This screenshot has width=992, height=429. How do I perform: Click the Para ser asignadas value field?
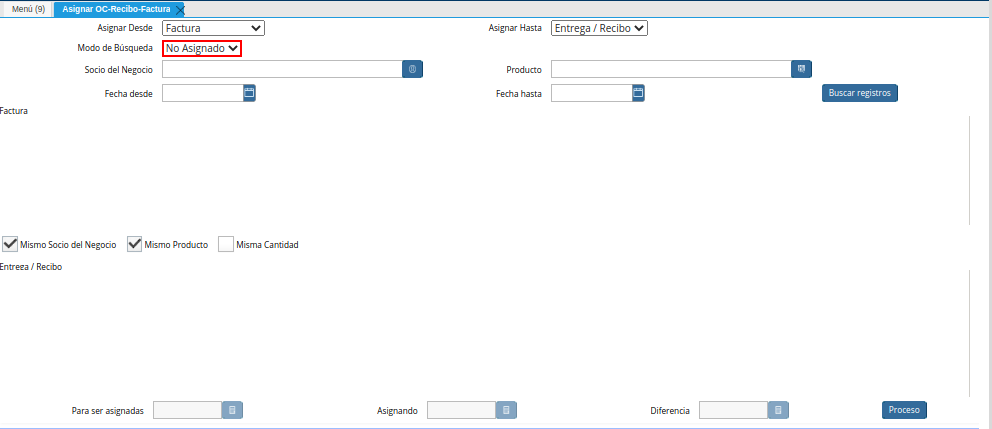[x=187, y=410]
